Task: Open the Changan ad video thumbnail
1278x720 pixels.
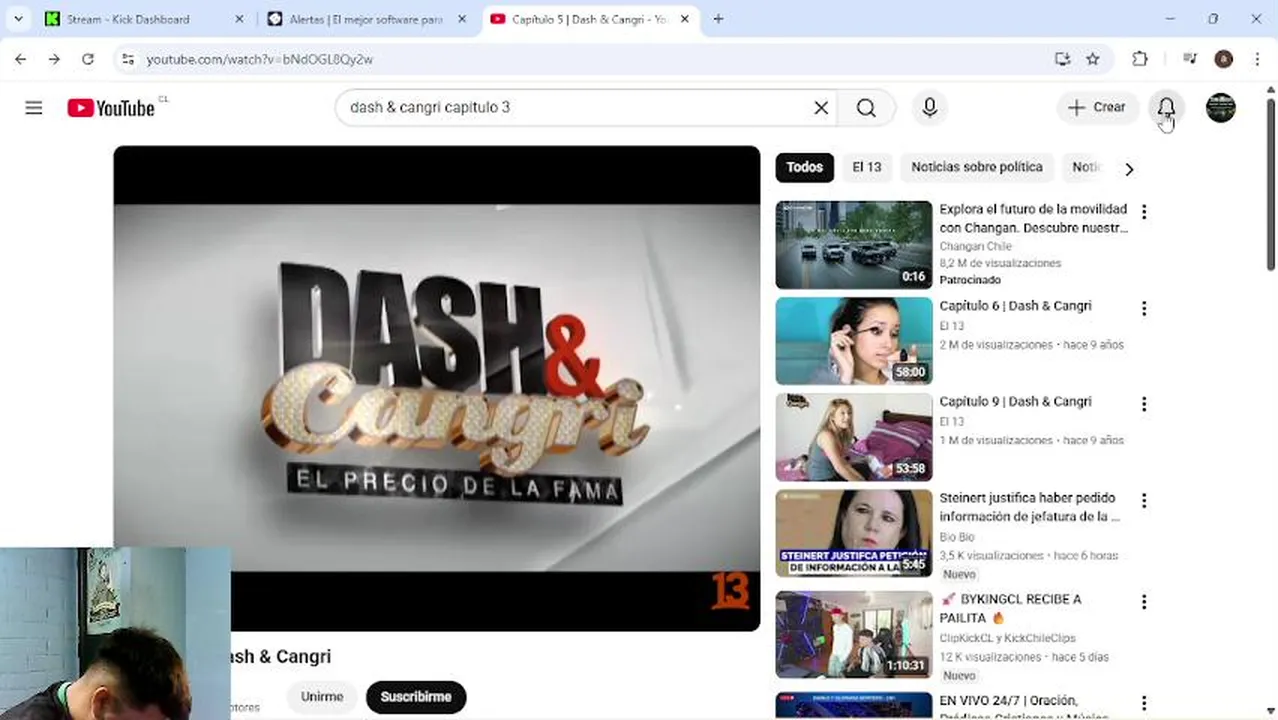Action: point(854,245)
